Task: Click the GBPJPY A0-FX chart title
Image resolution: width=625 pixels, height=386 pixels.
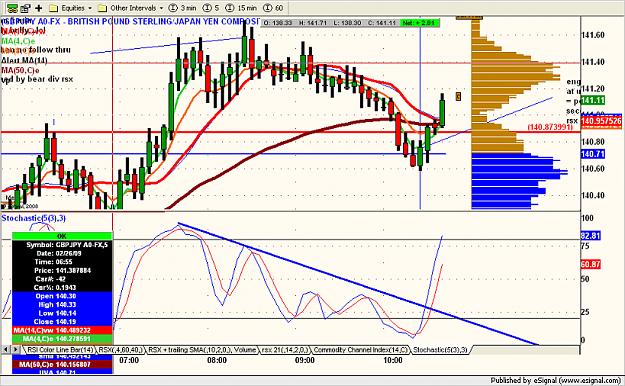Action: 130,21
